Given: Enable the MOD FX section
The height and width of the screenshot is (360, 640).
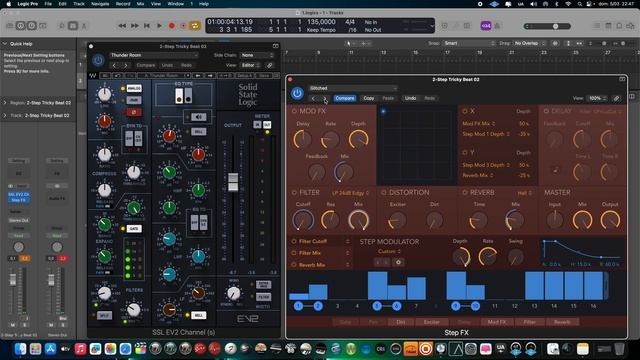Looking at the screenshot, I should [294, 111].
